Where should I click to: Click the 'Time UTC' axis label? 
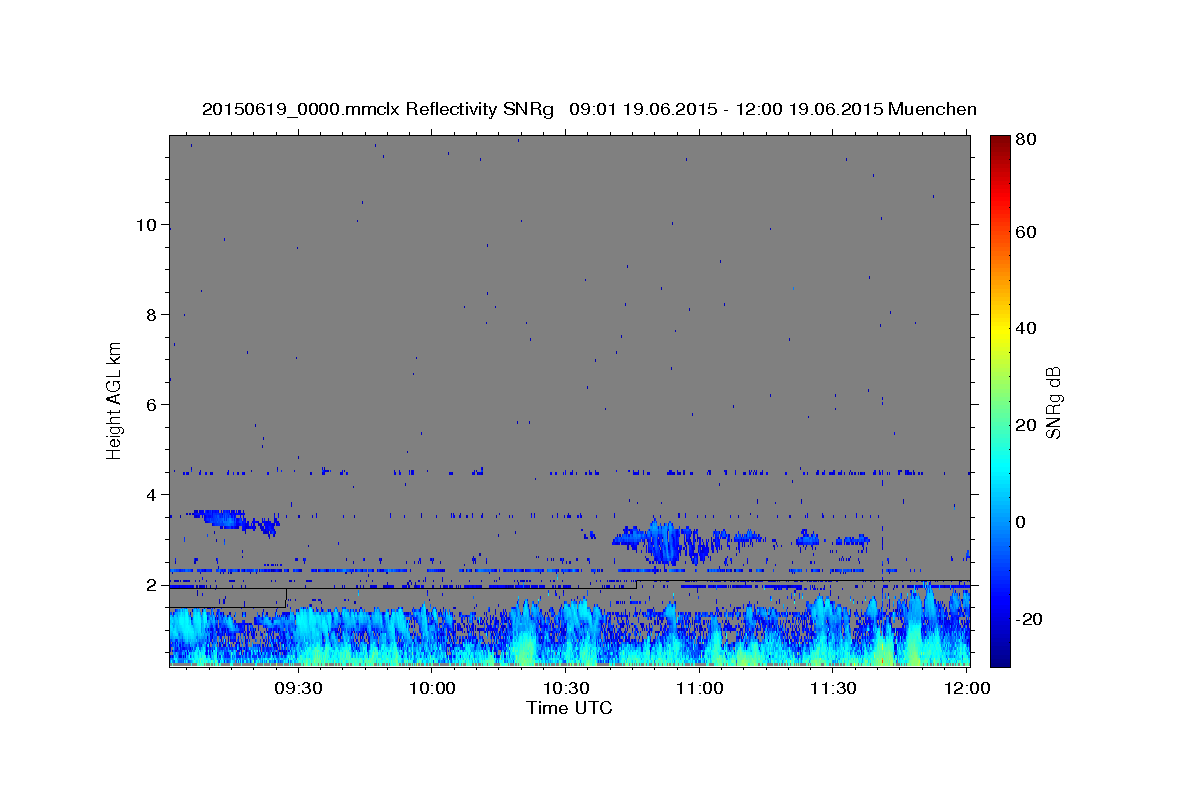click(x=569, y=708)
